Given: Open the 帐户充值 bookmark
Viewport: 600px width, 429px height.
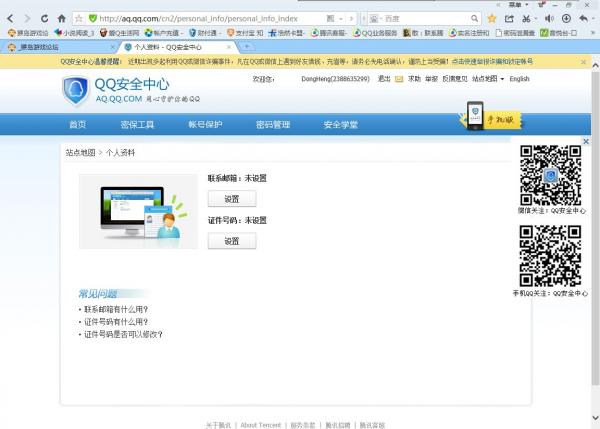Looking at the screenshot, I should coord(164,33).
